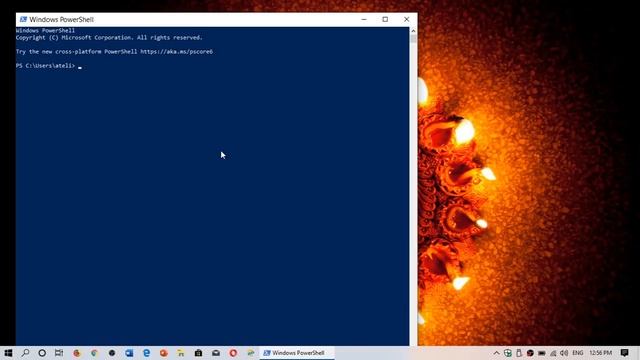Viewport: 640px width, 360px height.
Task: Close the Windows PowerShell window
Action: click(407, 19)
